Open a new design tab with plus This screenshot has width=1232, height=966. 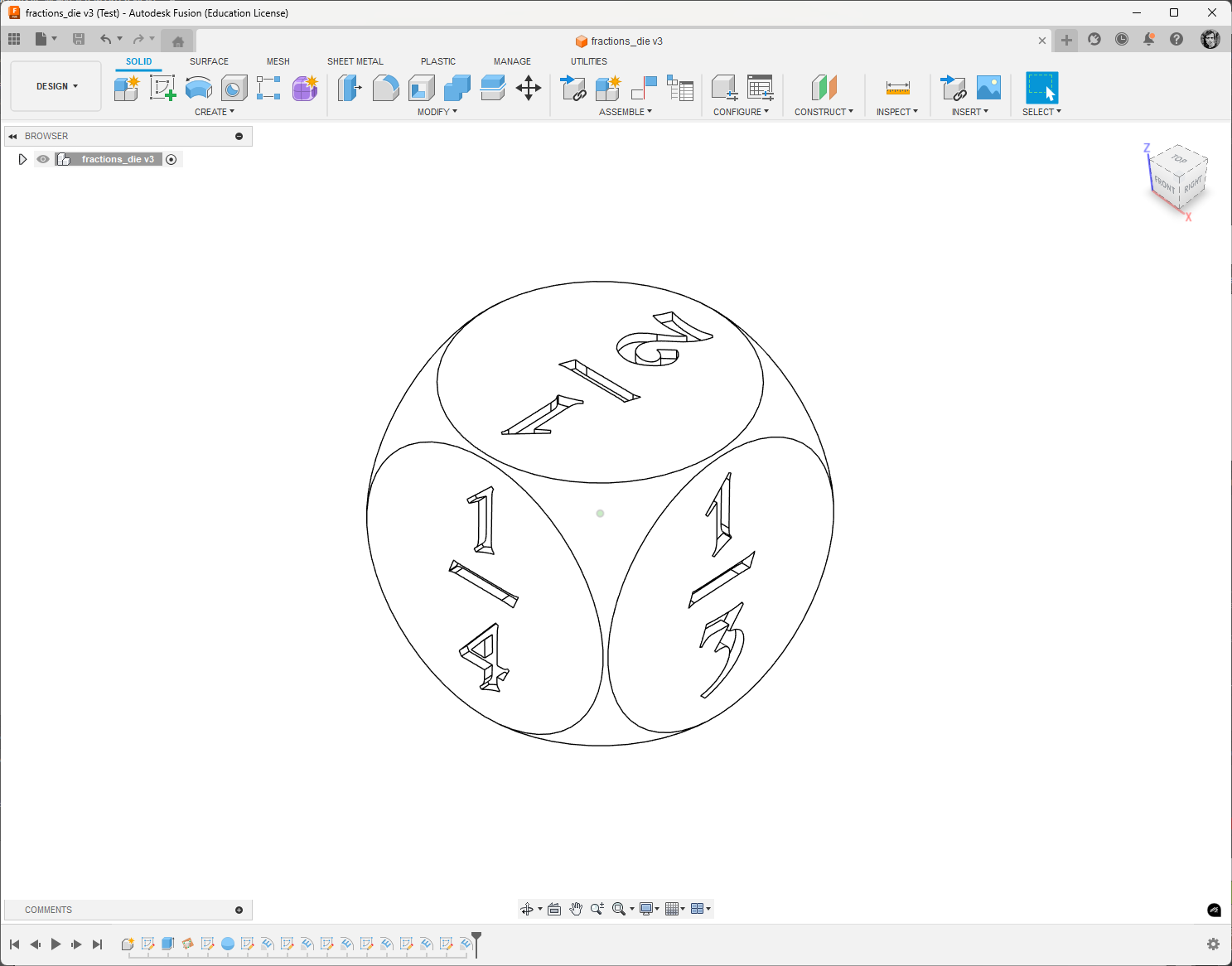tap(1066, 40)
